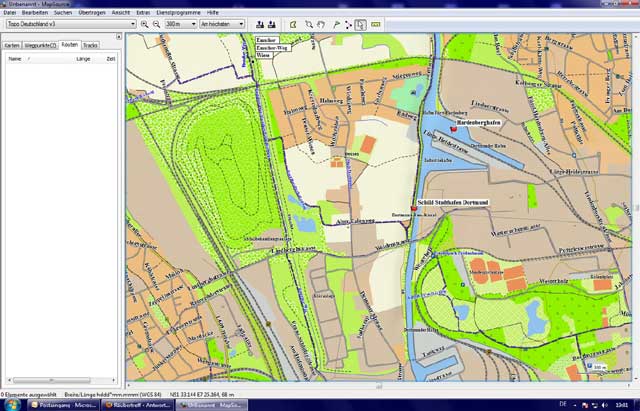Expand the 300 m zoom scale dropdown

click(180, 23)
